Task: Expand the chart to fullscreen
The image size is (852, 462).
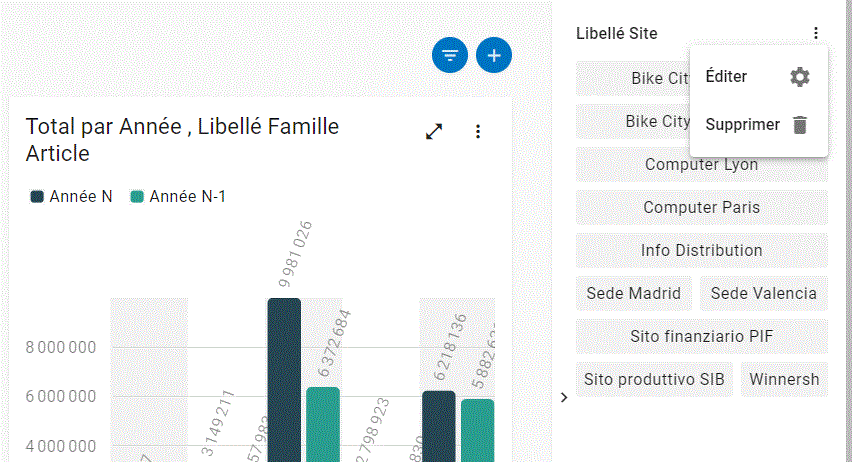Action: click(434, 131)
